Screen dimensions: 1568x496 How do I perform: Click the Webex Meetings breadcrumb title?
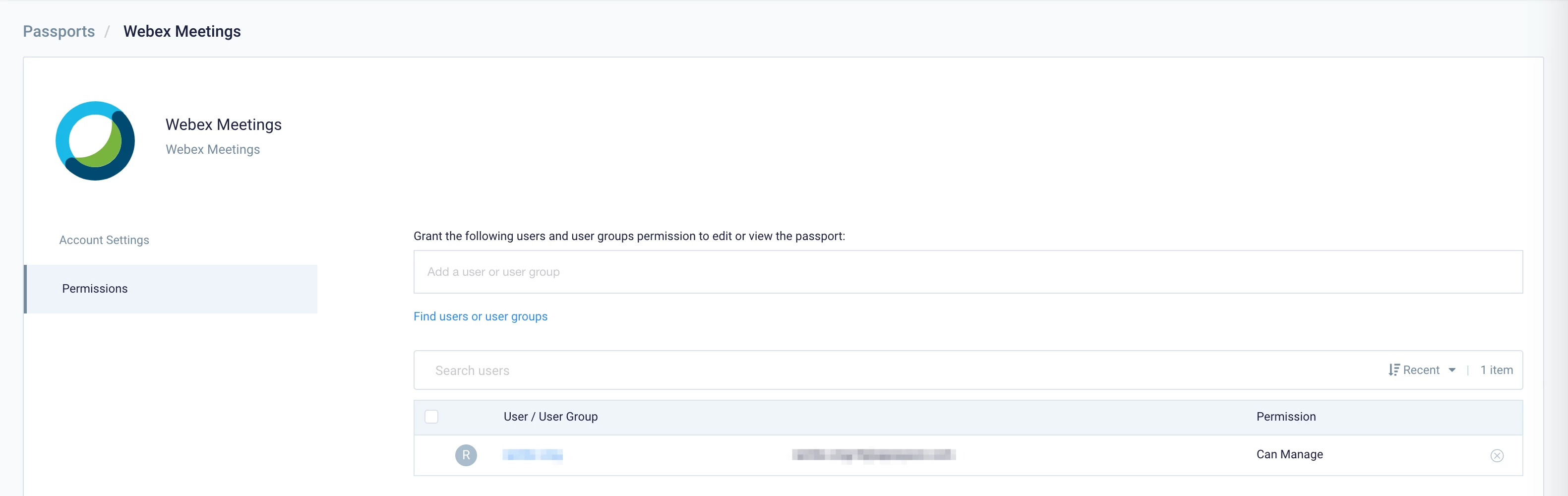tap(182, 31)
